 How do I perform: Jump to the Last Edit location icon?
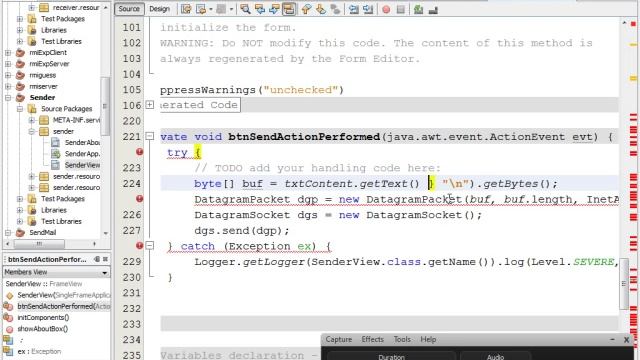click(x=186, y=9)
